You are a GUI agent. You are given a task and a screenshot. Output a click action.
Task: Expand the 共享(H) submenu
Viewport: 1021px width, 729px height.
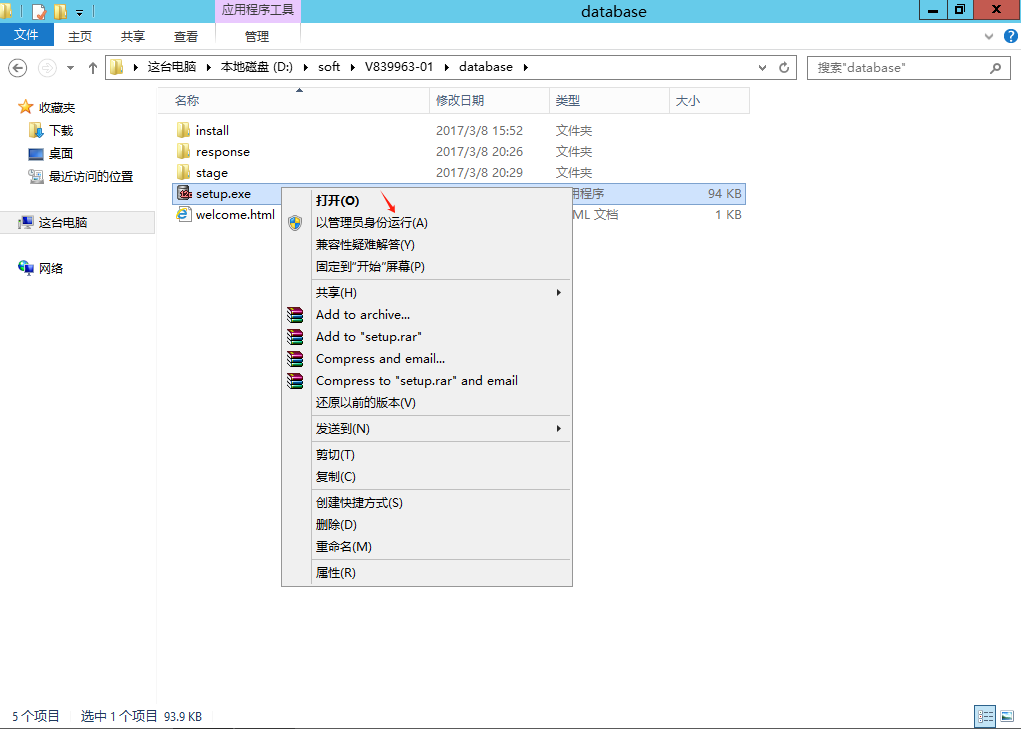(427, 293)
